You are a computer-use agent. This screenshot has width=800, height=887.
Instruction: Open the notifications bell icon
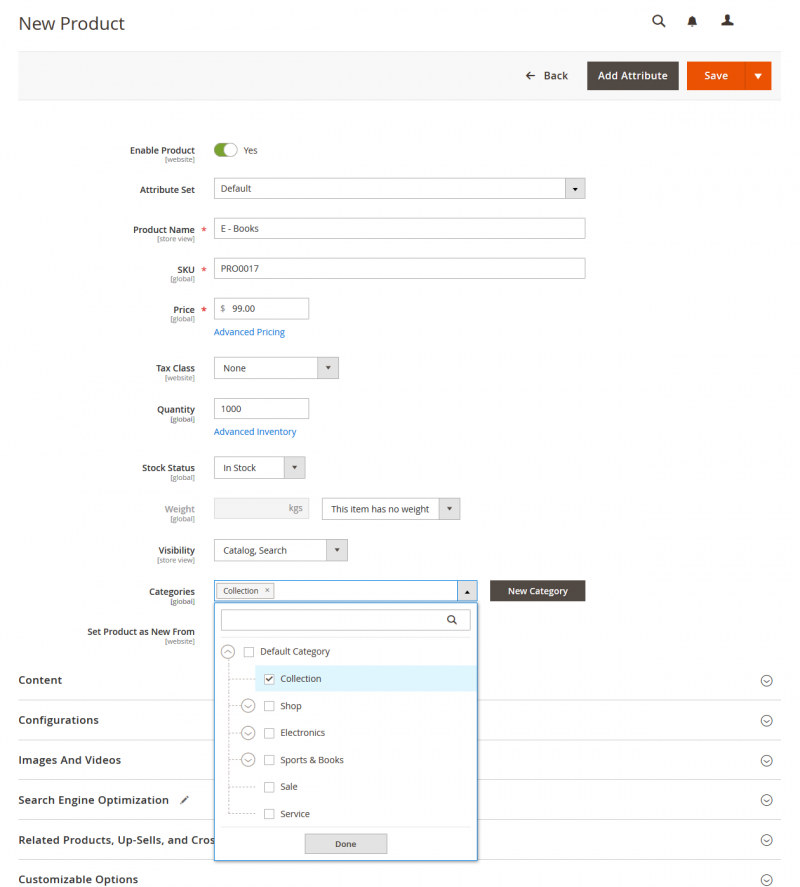coord(692,21)
